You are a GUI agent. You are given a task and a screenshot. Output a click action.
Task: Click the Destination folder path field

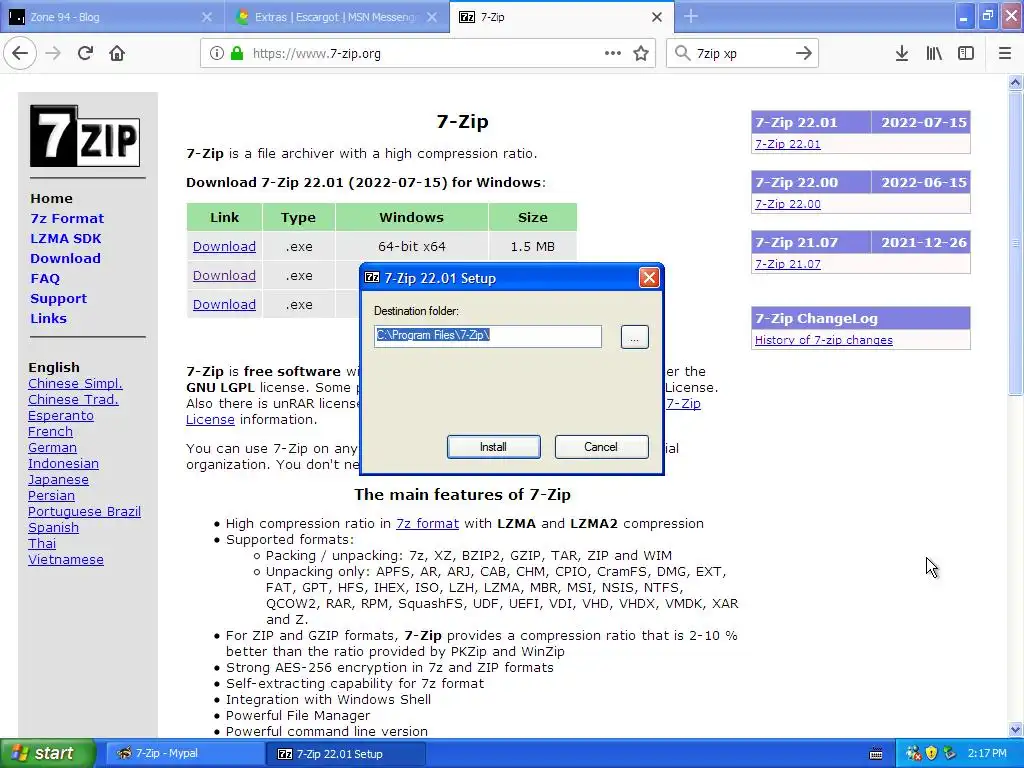488,336
